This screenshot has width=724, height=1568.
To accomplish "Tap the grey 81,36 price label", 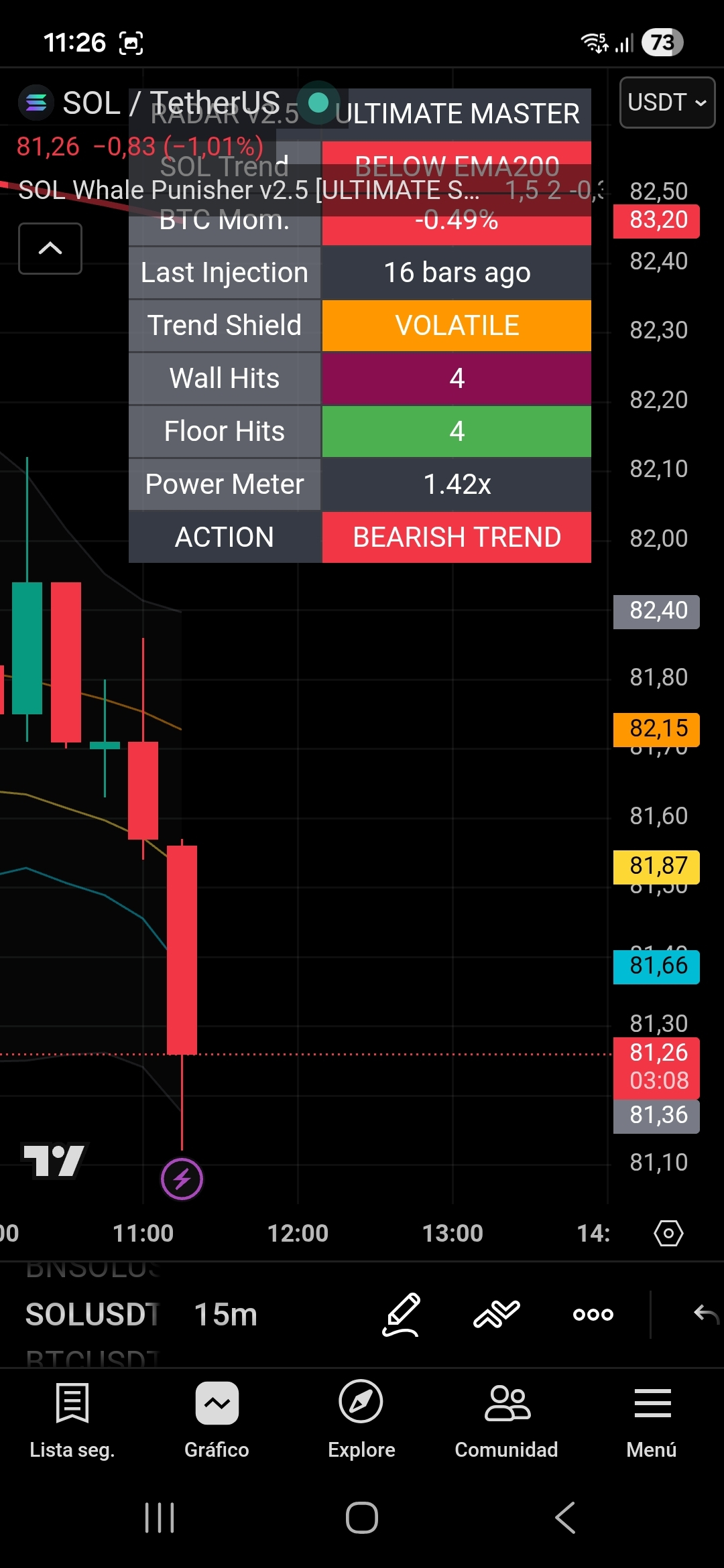I will [x=657, y=1116].
